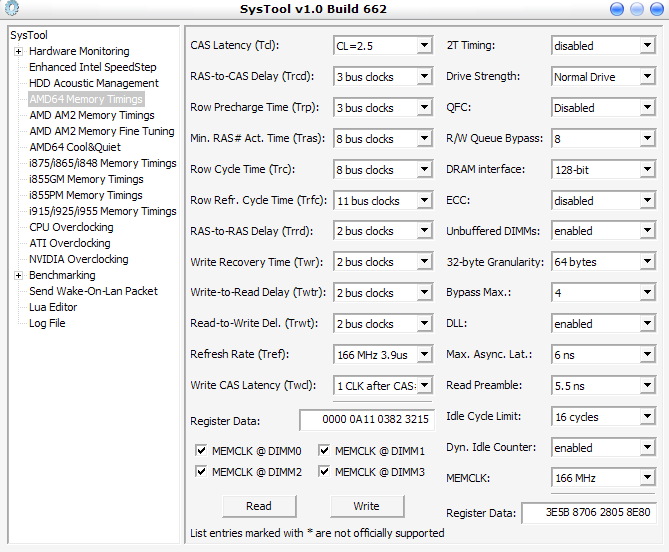Go to NVIDIA Overclocking page
This screenshot has height=552, width=669.
point(79,259)
